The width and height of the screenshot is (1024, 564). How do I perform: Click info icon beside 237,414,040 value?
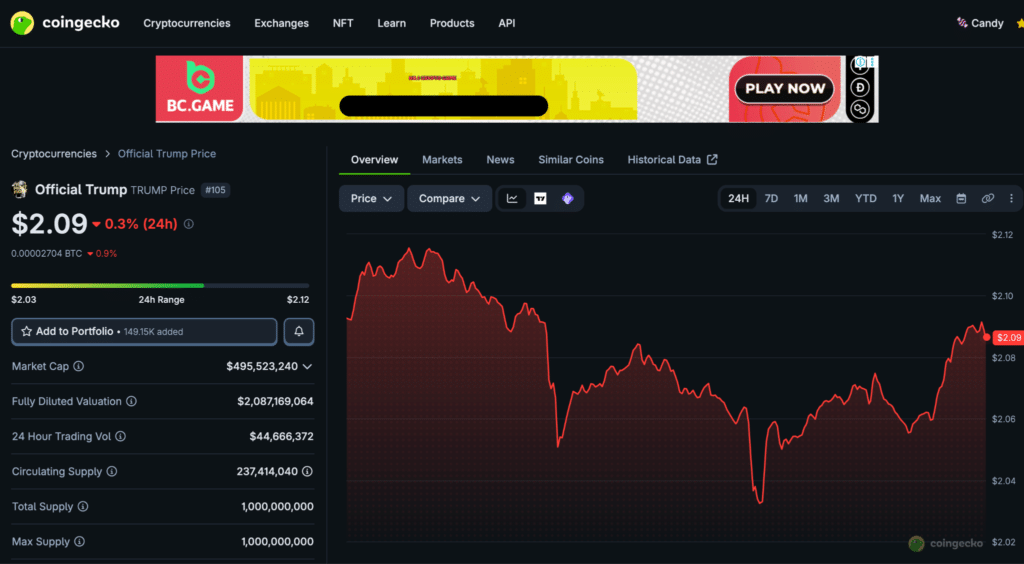(x=308, y=471)
